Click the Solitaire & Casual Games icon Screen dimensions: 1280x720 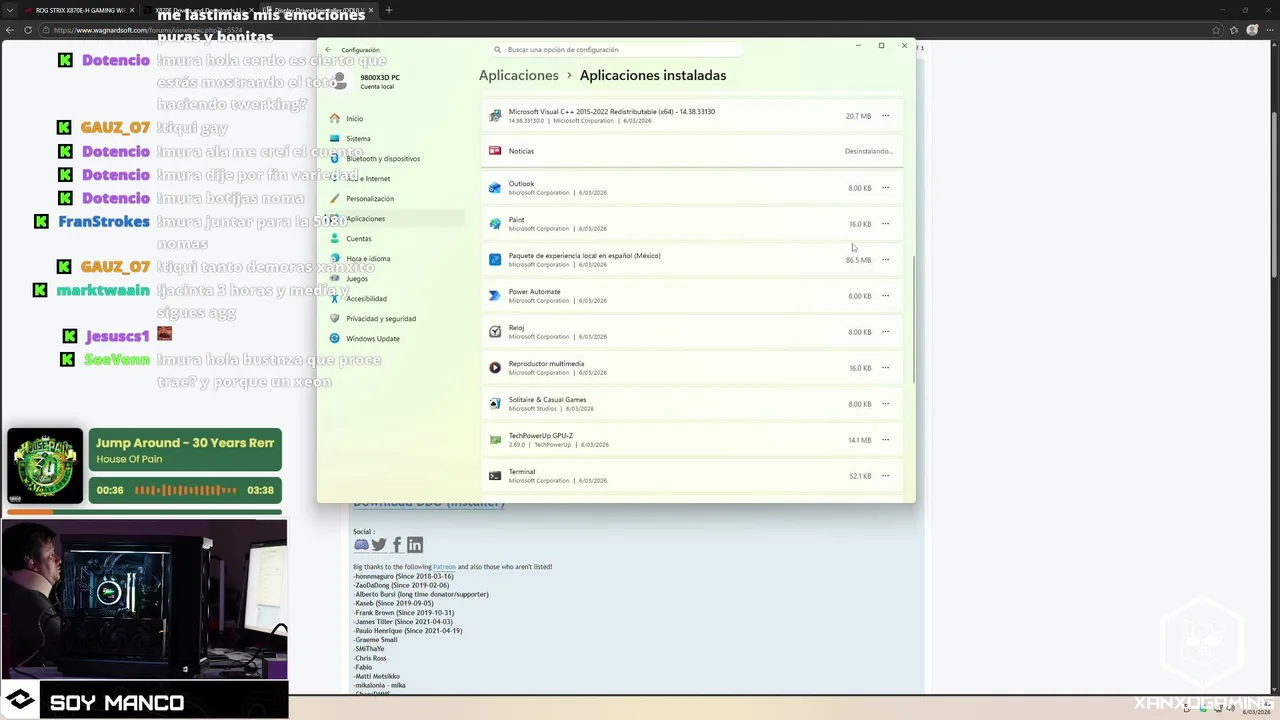point(495,404)
